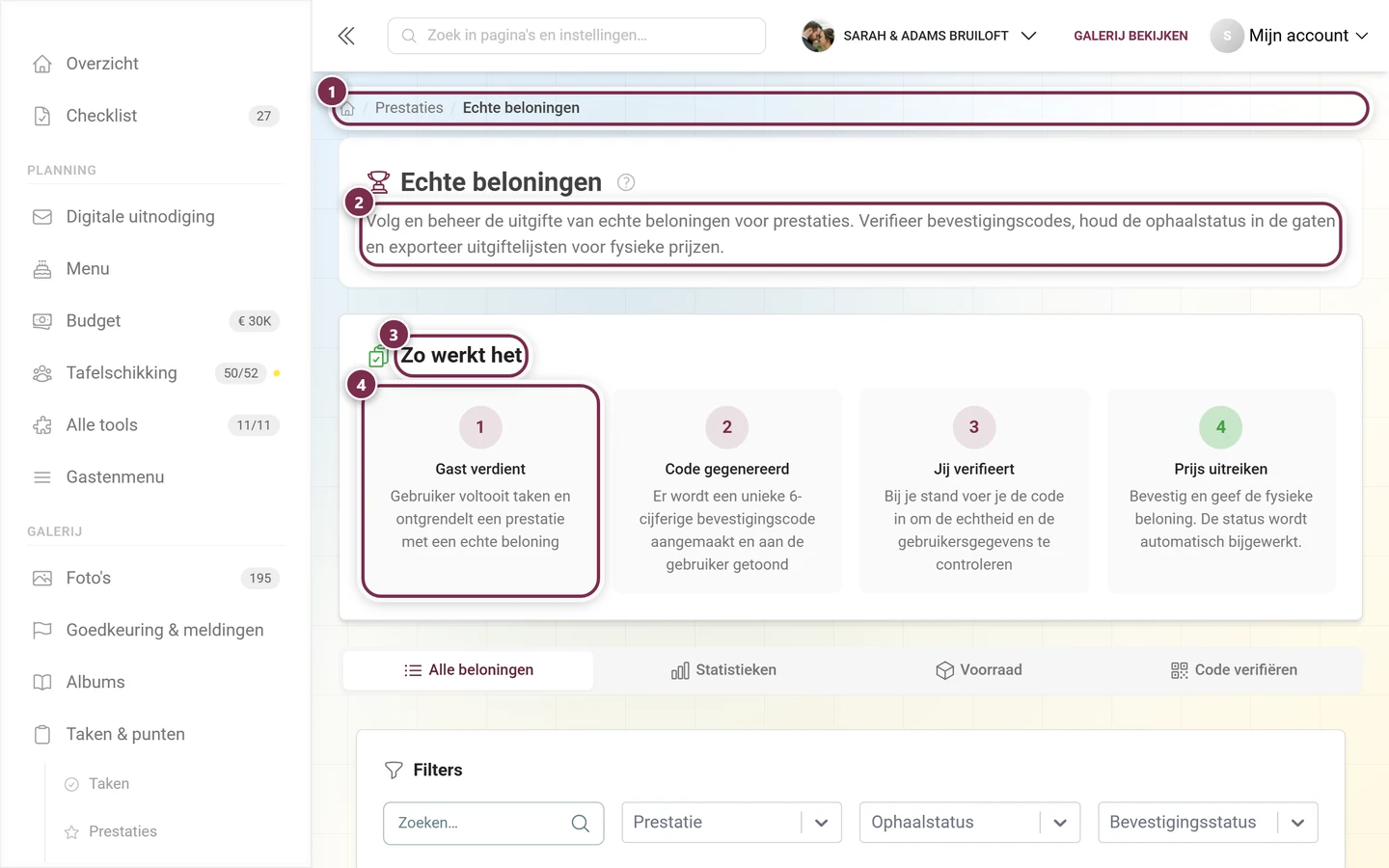Screen dimensions: 1389x868
Task: Focus the Zoeken filter input field
Action: [x=494, y=824]
